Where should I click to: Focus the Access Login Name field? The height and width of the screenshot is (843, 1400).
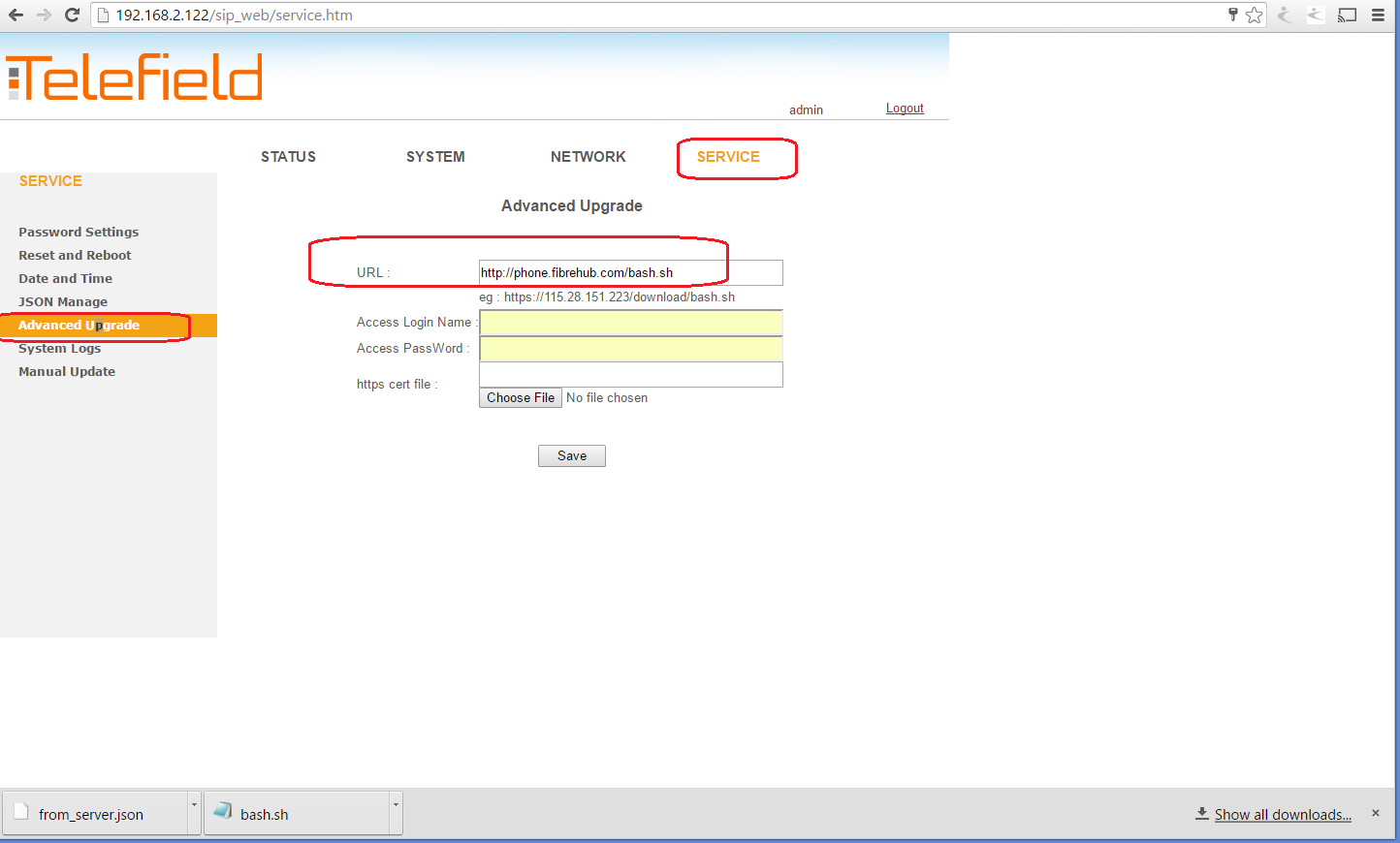coord(630,323)
